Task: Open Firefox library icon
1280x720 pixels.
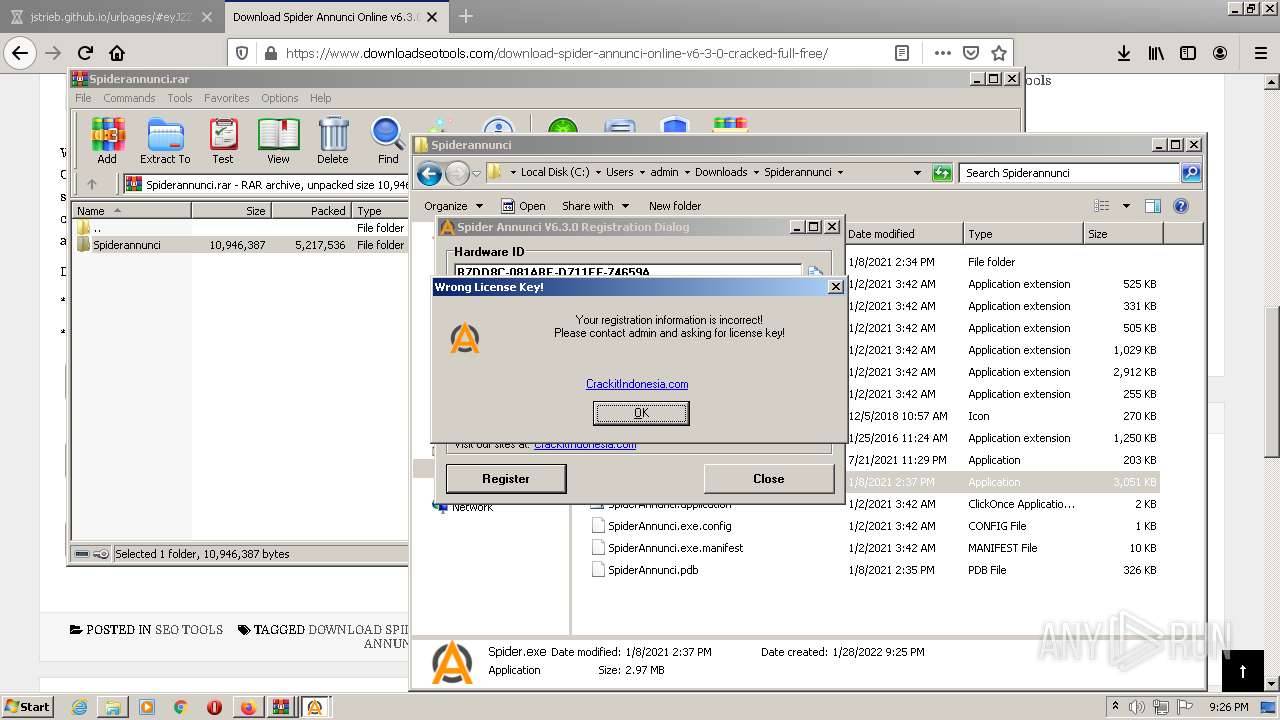Action: click(1156, 53)
